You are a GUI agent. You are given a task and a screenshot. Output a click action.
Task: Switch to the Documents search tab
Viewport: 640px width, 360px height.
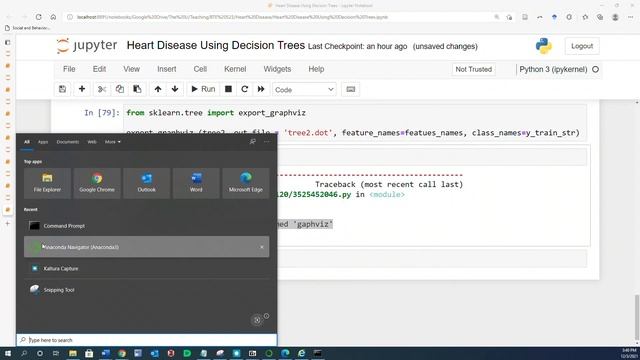[x=68, y=142]
